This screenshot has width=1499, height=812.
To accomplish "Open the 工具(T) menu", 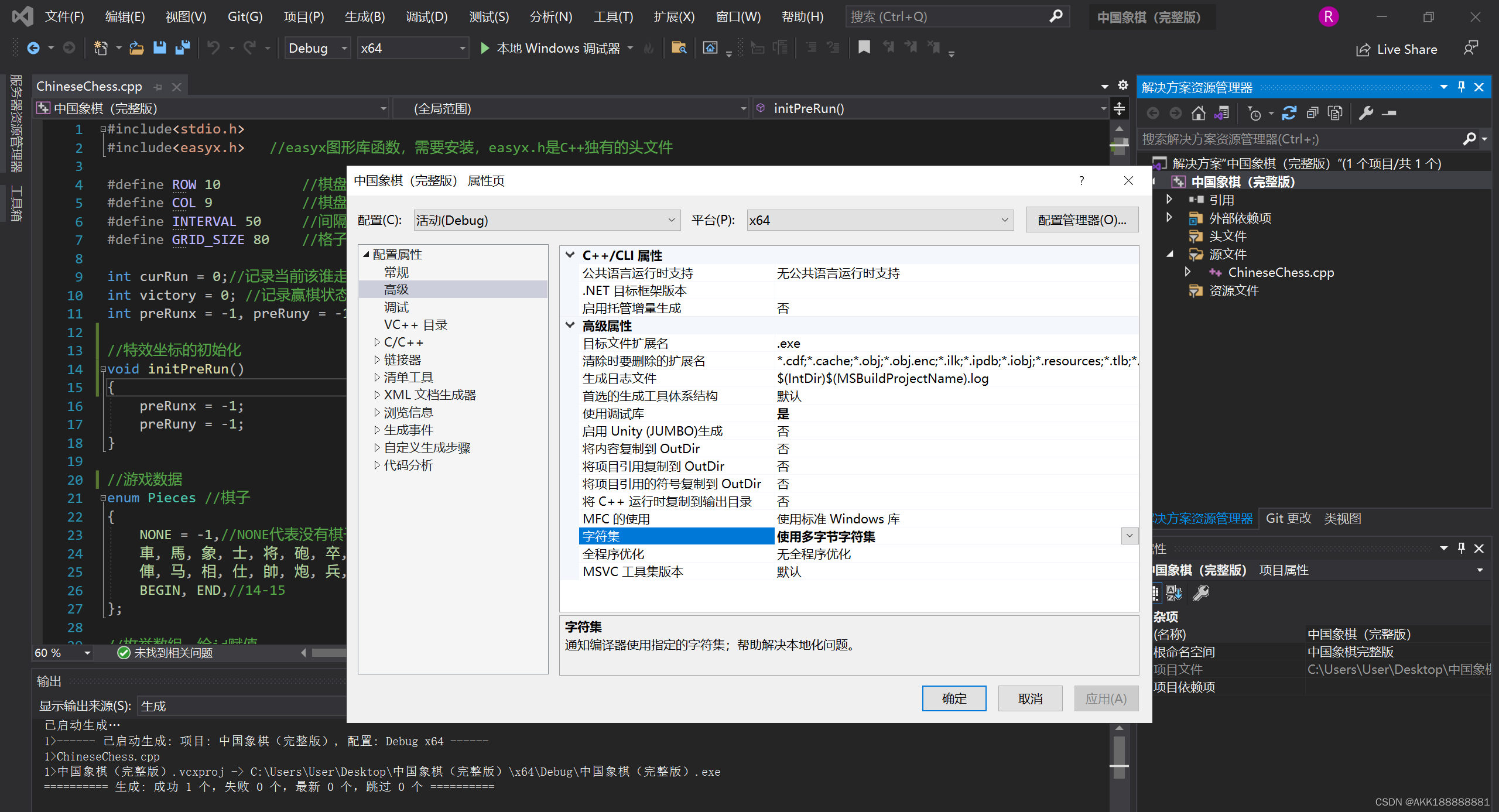I will (613, 16).
